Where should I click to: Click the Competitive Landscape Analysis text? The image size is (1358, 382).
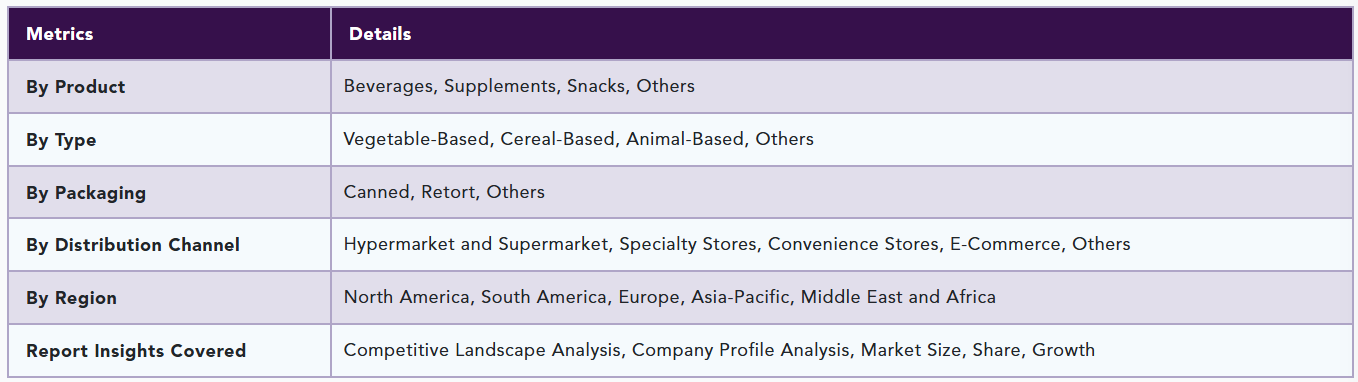(483, 350)
